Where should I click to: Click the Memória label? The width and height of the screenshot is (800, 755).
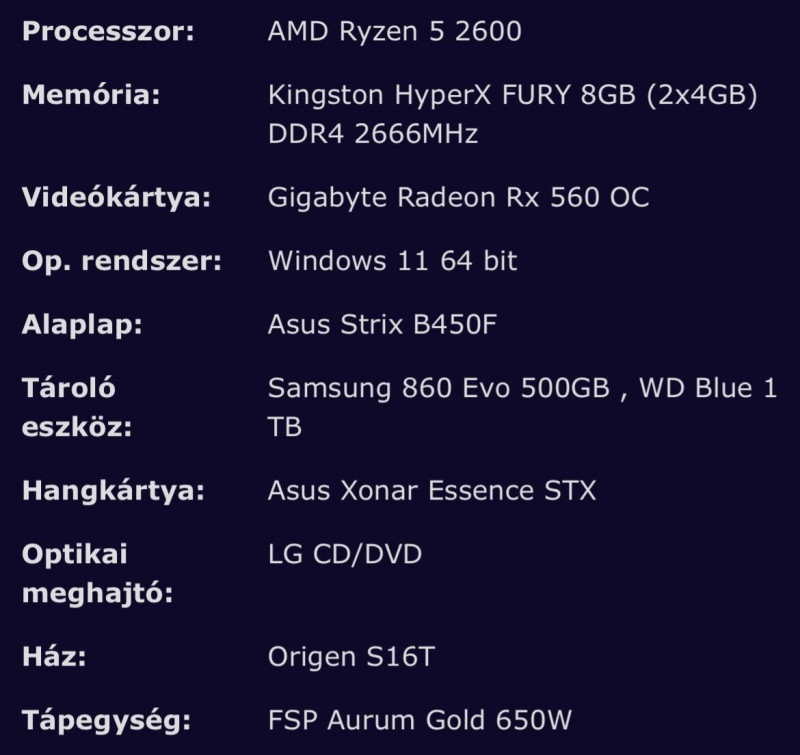coord(91,95)
